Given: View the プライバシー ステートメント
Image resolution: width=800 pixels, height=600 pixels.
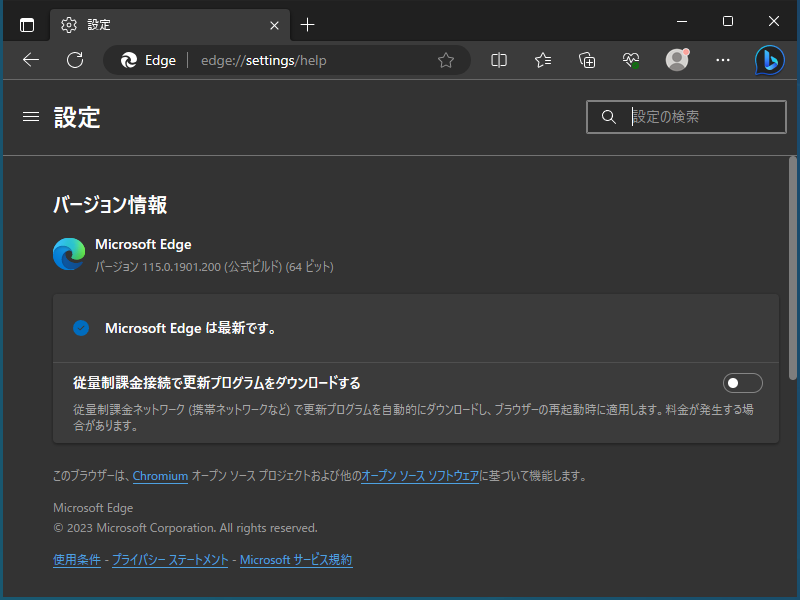Looking at the screenshot, I should point(168,559).
